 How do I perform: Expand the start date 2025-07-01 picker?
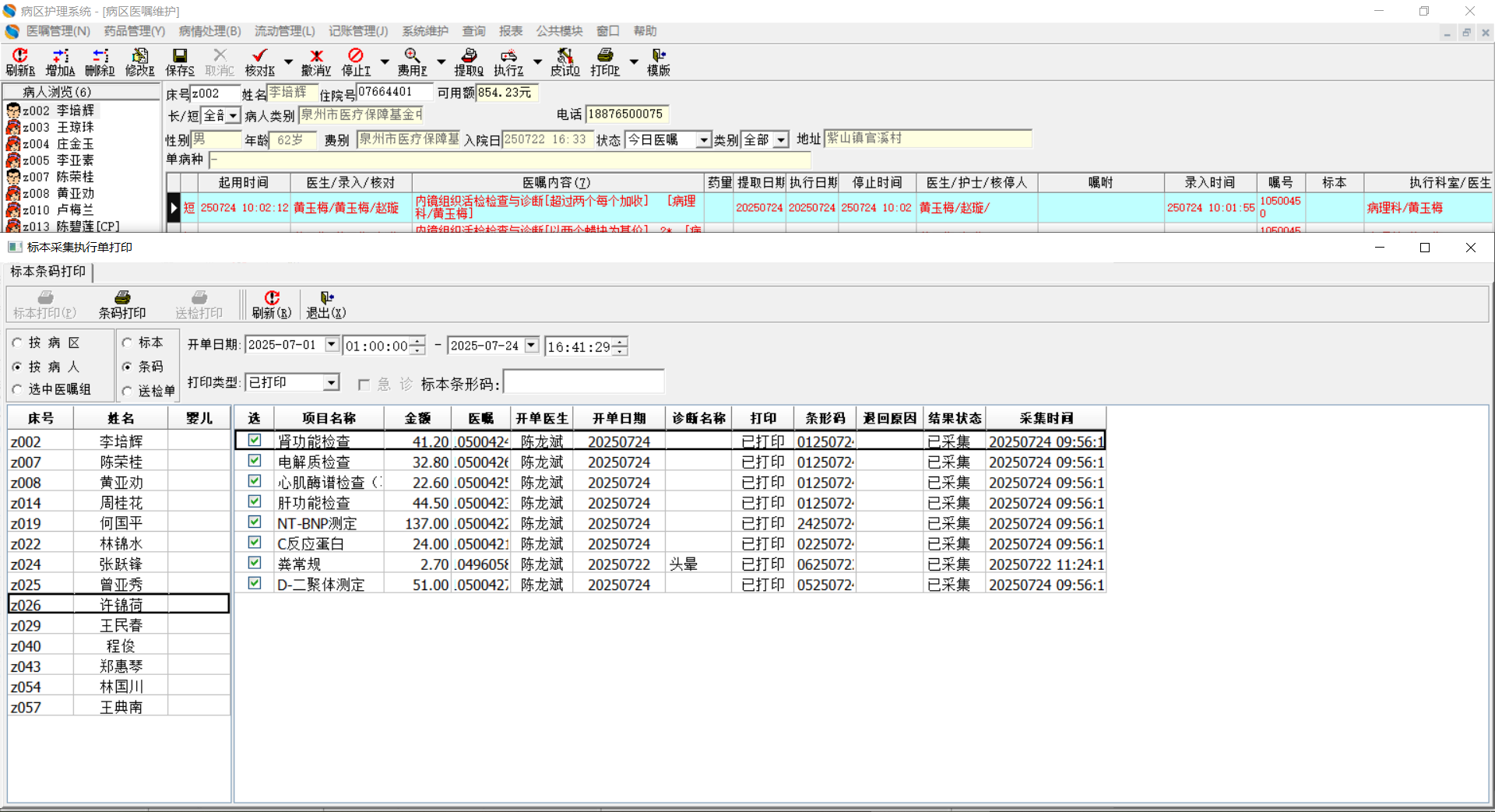(332, 345)
